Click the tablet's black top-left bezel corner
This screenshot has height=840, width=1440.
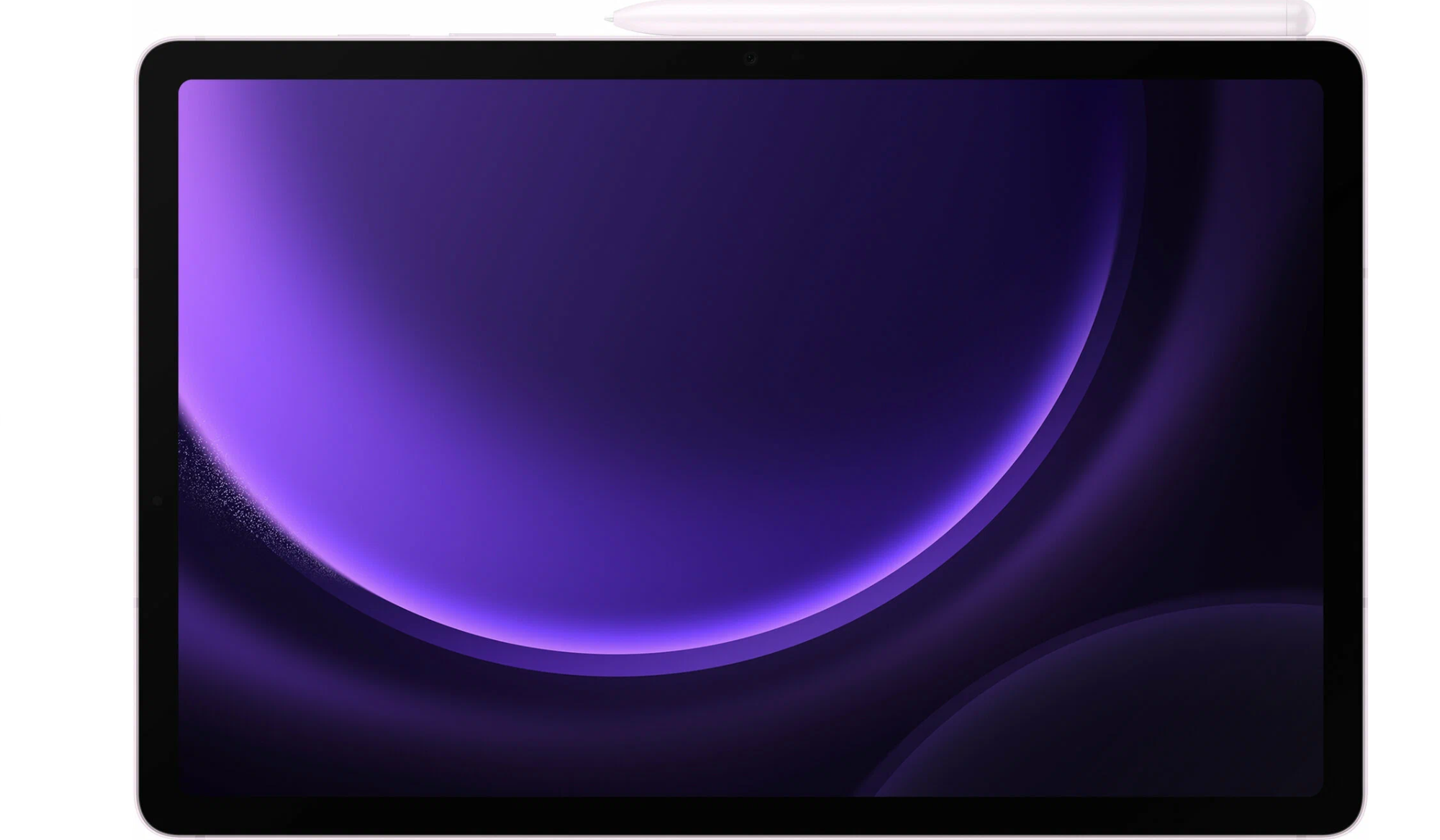click(x=158, y=61)
